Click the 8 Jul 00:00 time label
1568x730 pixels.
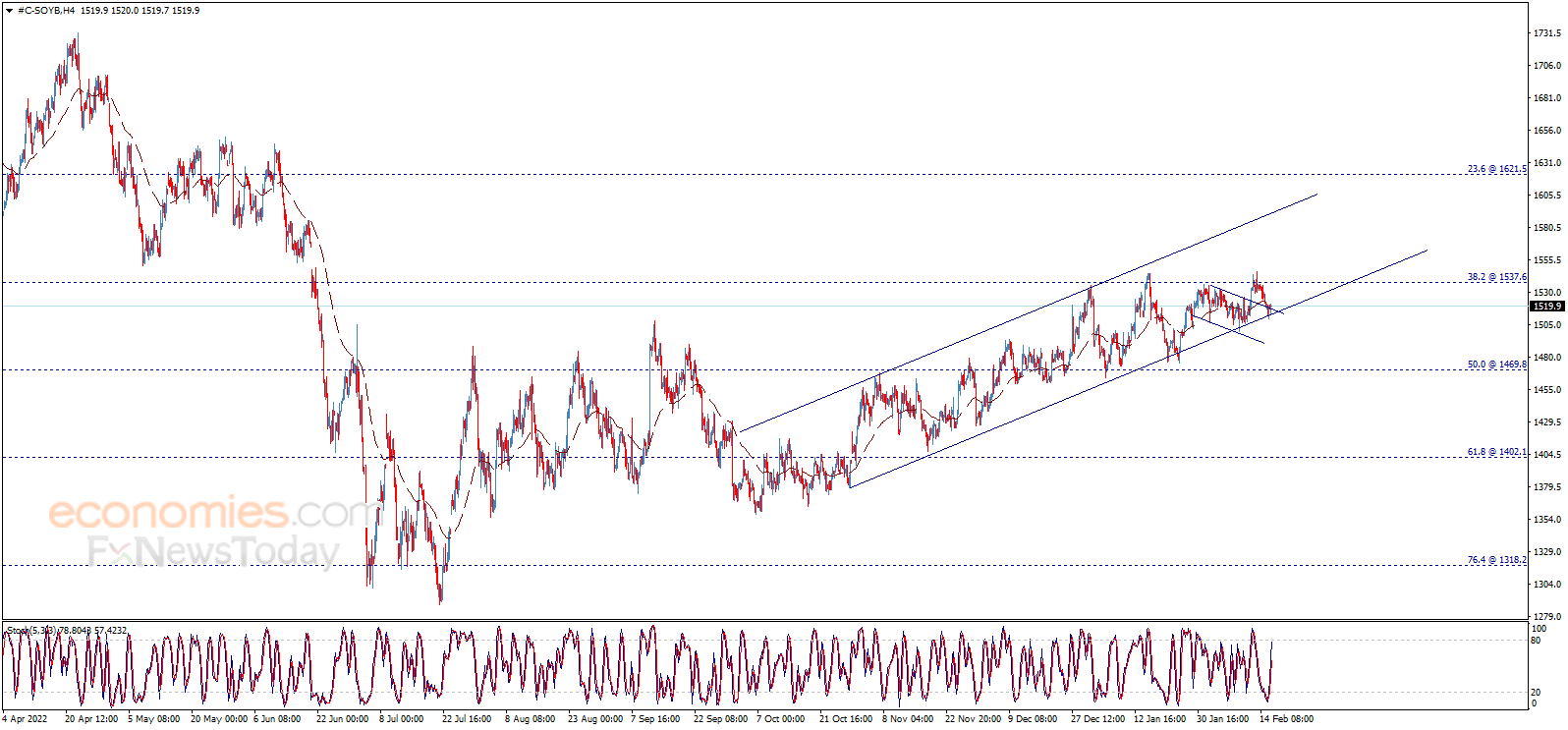[402, 718]
